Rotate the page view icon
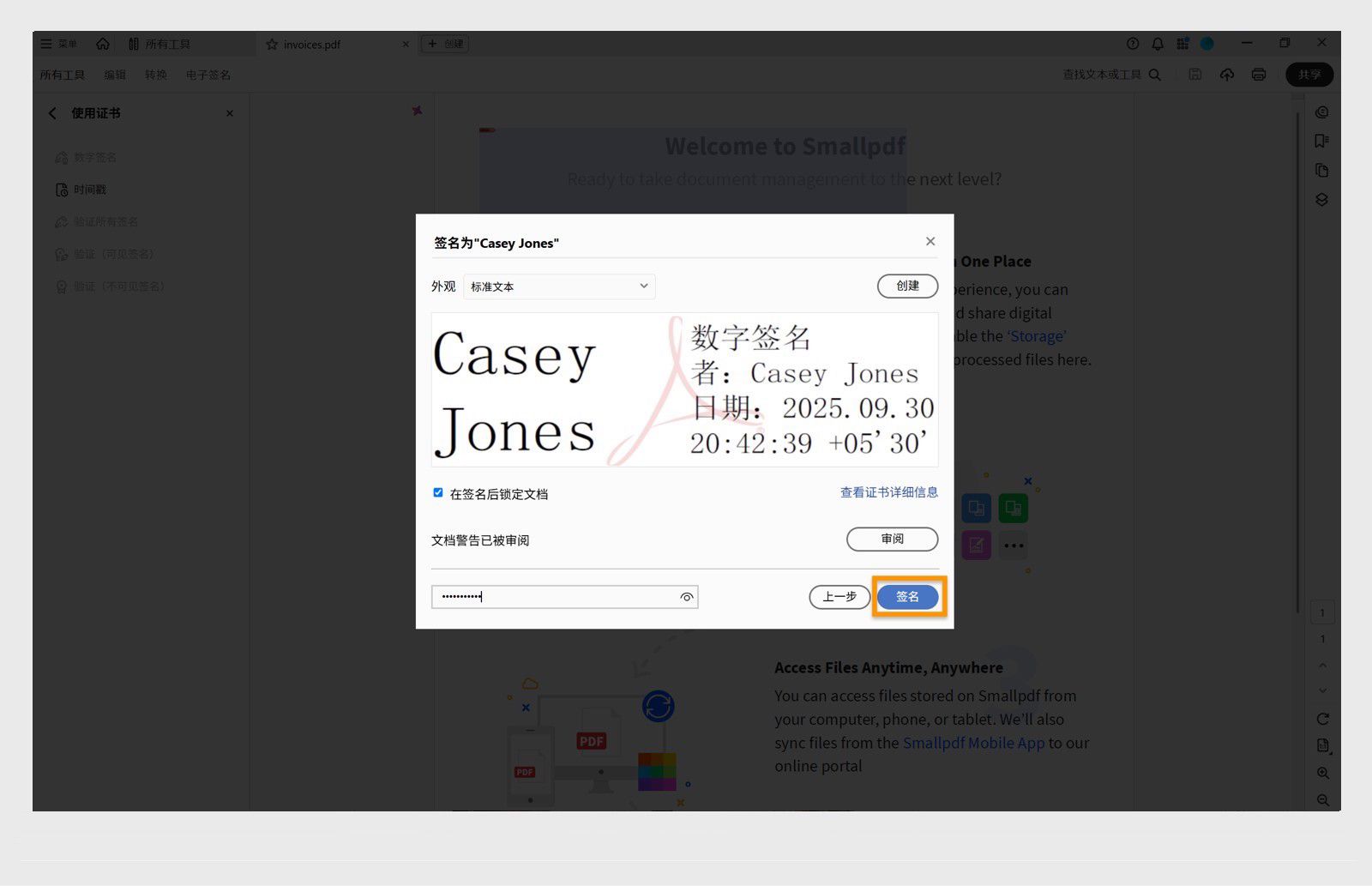 [1322, 719]
